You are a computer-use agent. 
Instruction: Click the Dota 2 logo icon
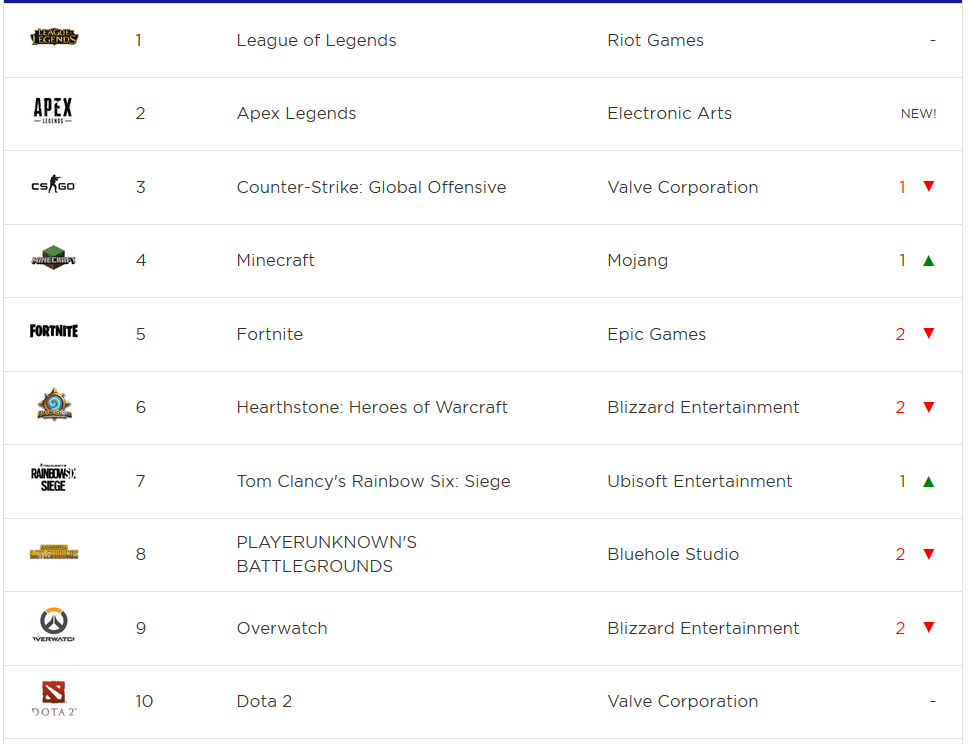[x=53, y=698]
